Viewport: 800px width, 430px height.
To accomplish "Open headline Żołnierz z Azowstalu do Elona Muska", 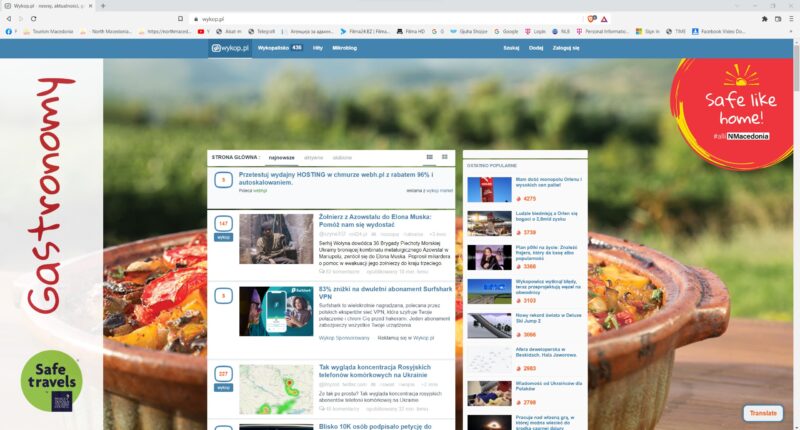I will point(375,220).
